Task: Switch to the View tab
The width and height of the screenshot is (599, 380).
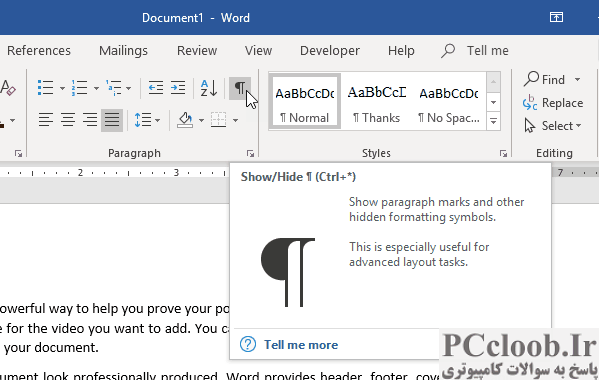Action: tap(258, 50)
